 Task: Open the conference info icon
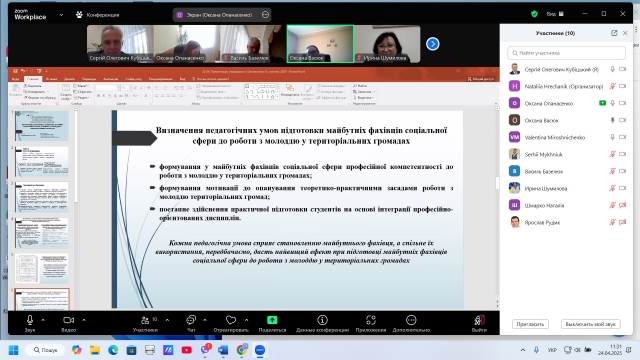(x=322, y=320)
